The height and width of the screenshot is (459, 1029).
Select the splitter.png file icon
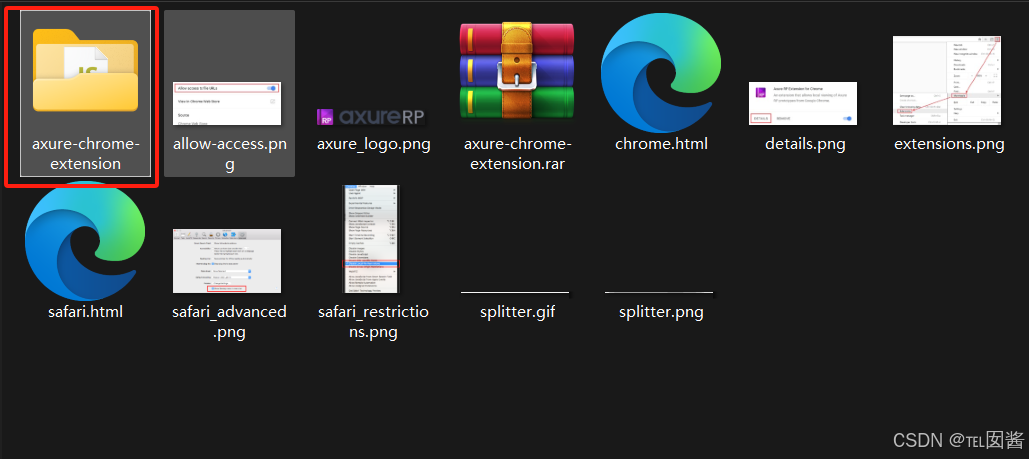point(659,293)
